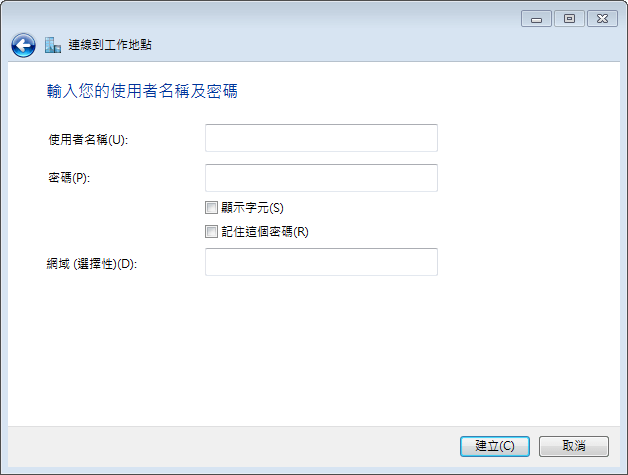Select the 記住這個密碼(R) label text
Viewport: 628px width, 475px height.
coord(265,231)
